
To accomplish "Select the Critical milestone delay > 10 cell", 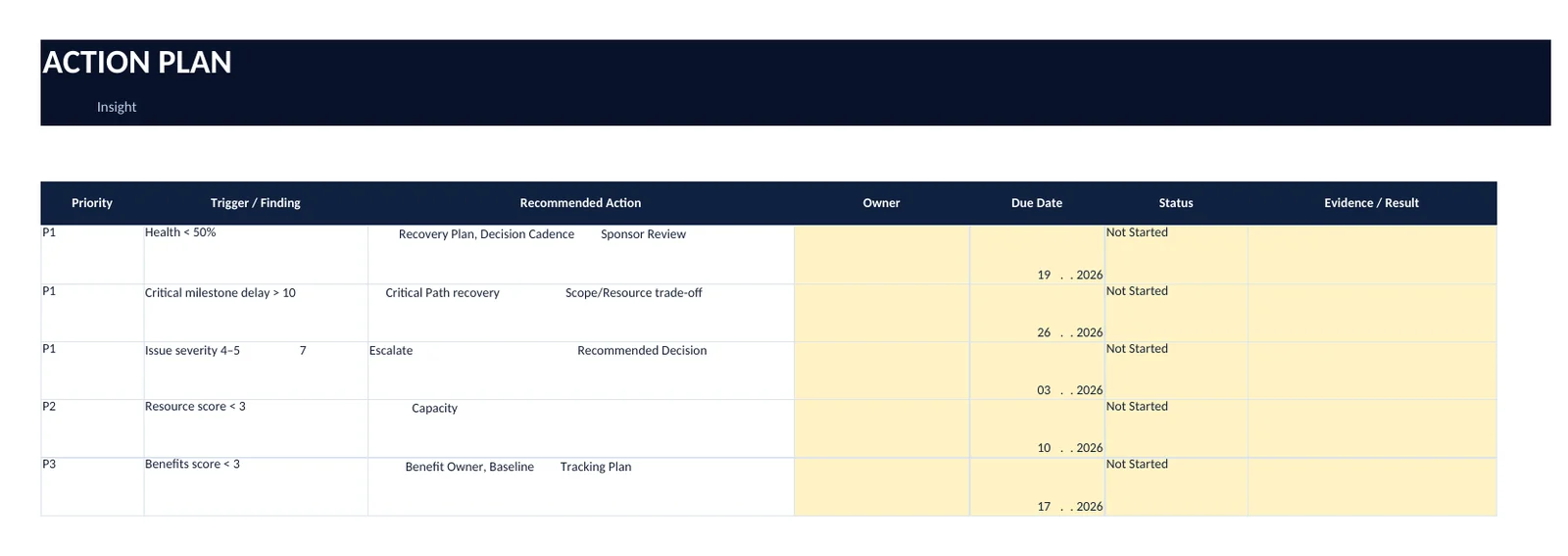I will 256,314.
